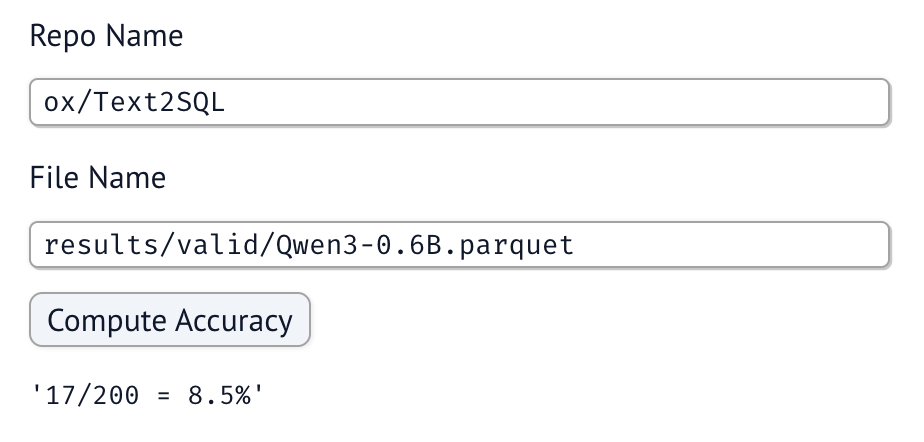Focus the Repo Name input field
Viewport: 924px width, 442px height.
click(460, 102)
